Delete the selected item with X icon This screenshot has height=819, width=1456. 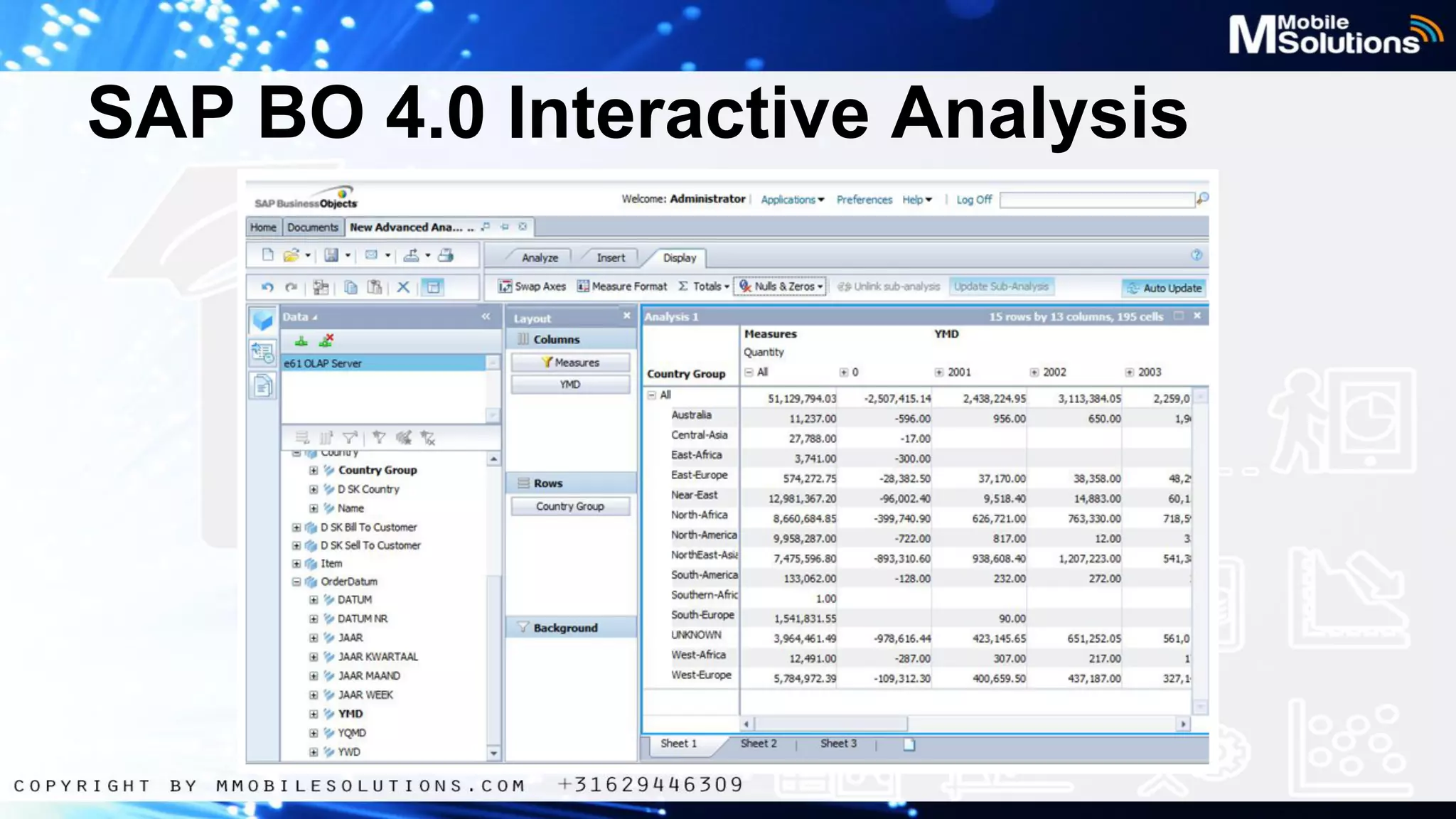coord(403,287)
